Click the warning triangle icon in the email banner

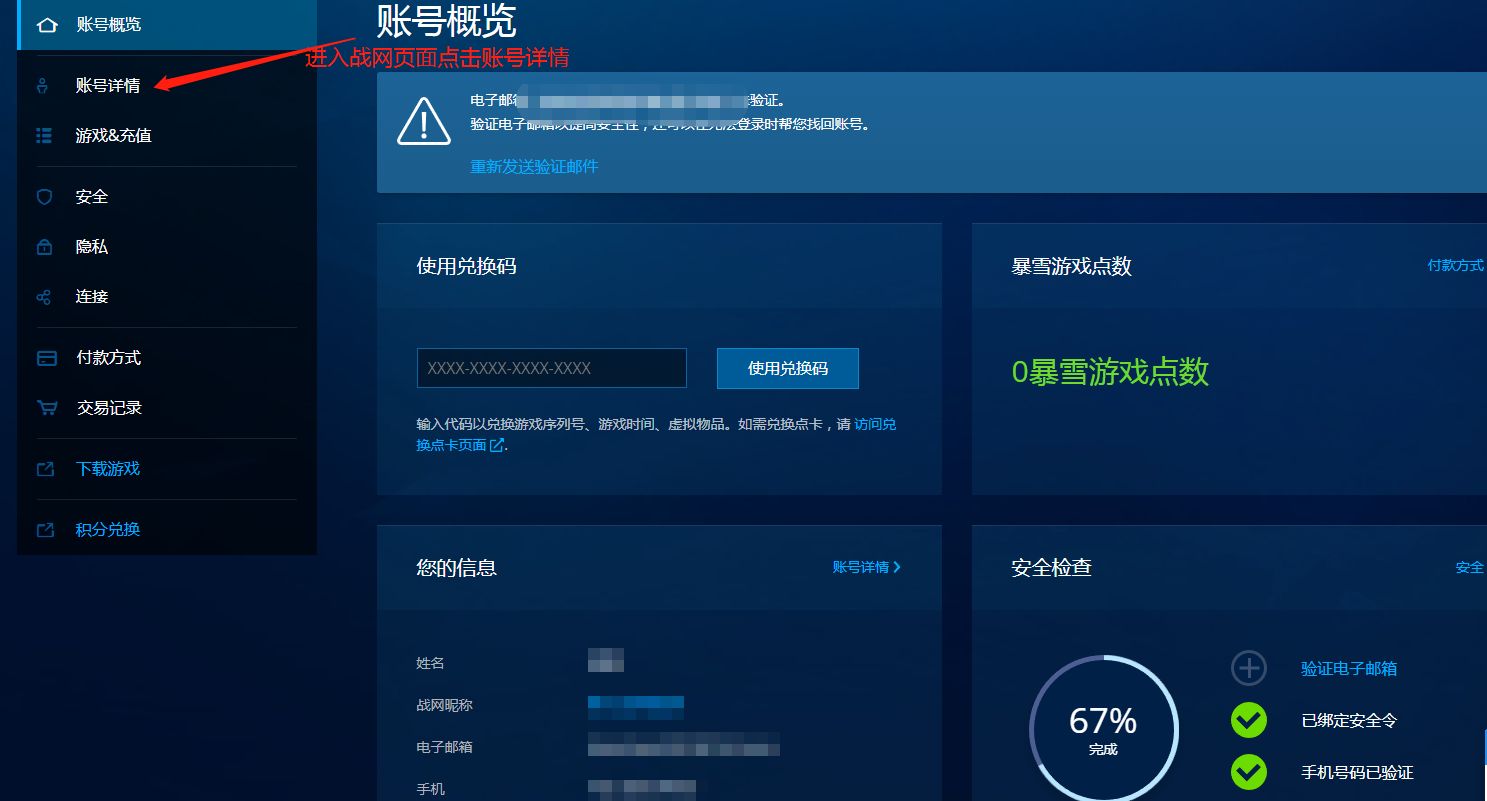pos(424,121)
